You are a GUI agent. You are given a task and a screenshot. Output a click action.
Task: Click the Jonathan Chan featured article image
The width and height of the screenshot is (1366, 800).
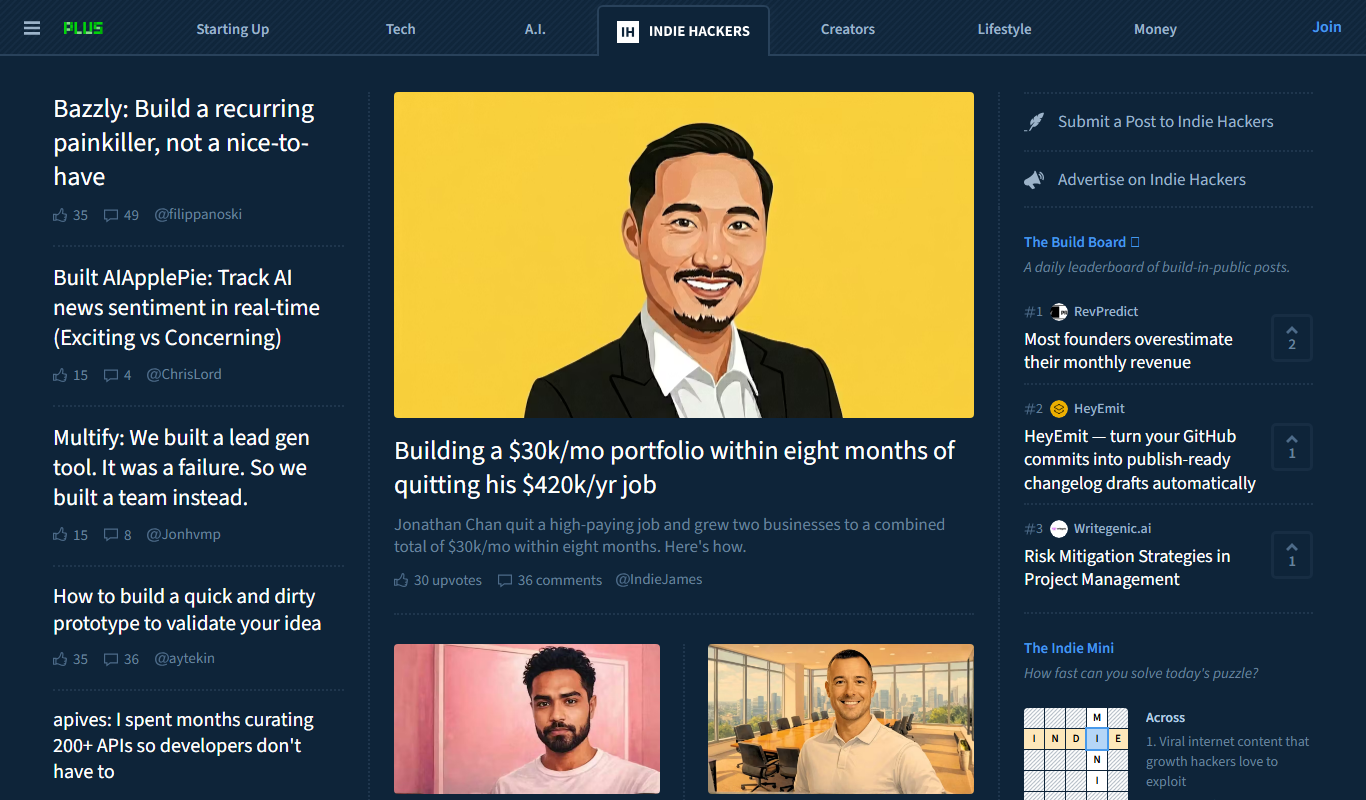coord(684,255)
